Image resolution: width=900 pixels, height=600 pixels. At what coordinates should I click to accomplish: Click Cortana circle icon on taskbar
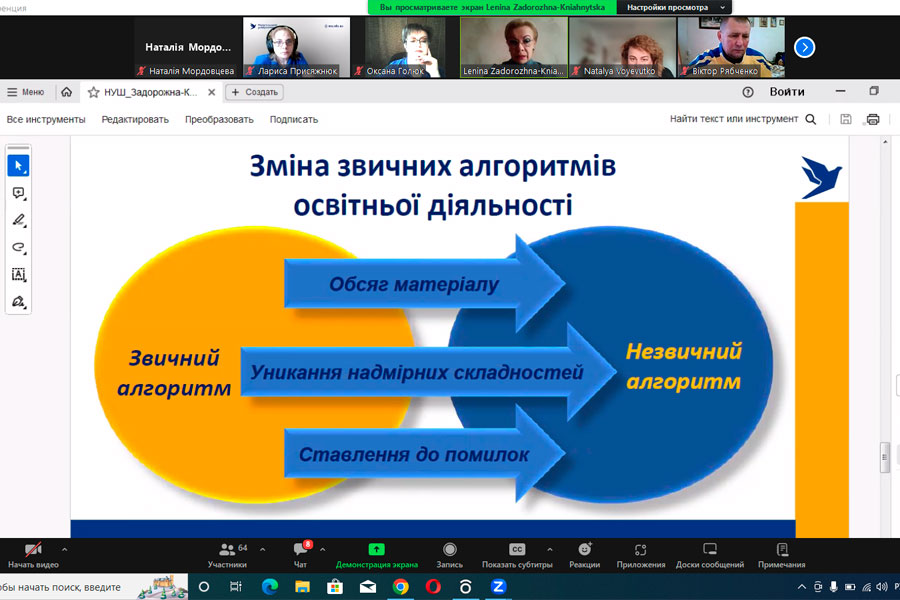[203, 586]
